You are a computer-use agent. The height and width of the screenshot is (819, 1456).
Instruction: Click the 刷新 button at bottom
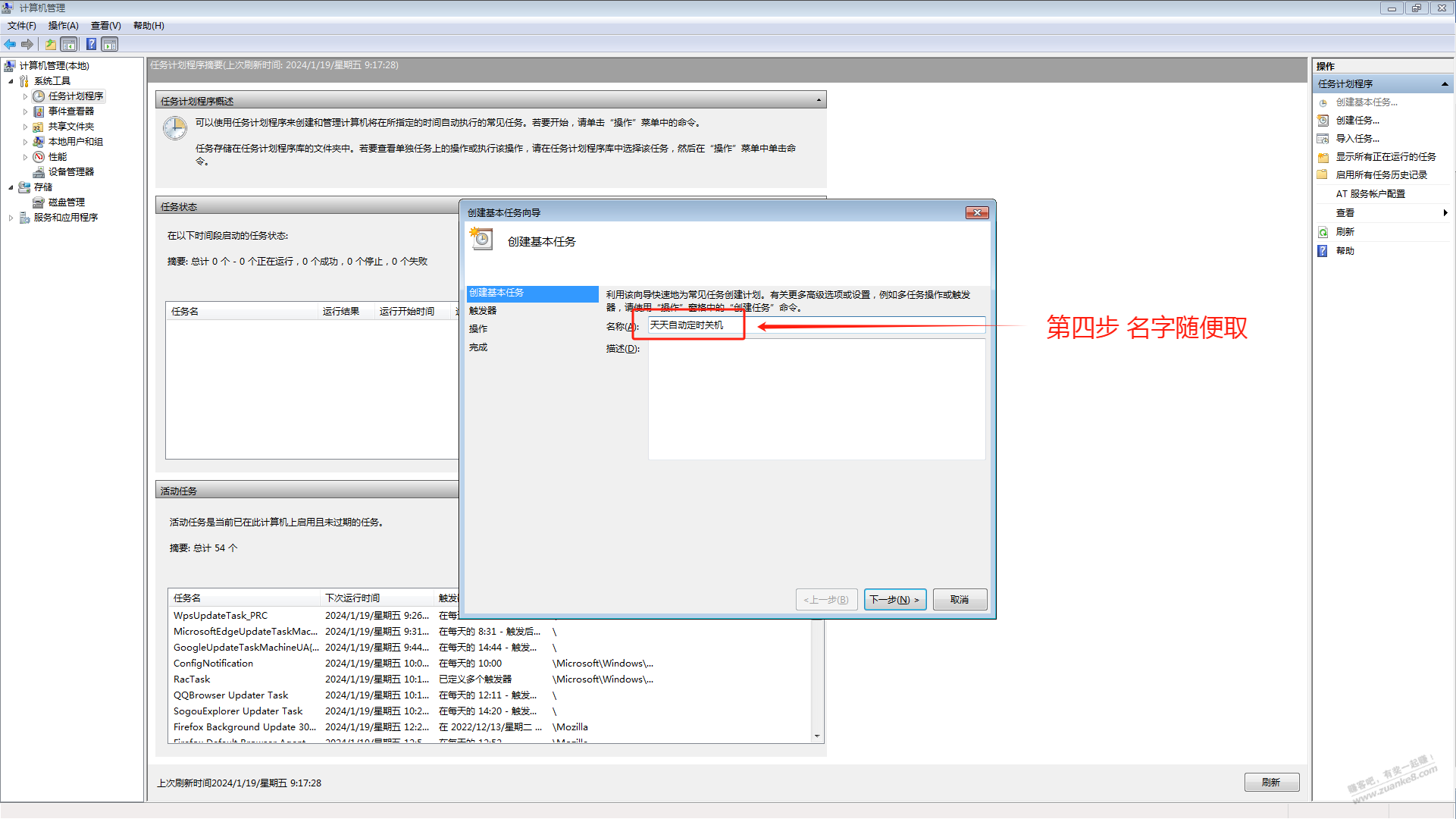1271,783
